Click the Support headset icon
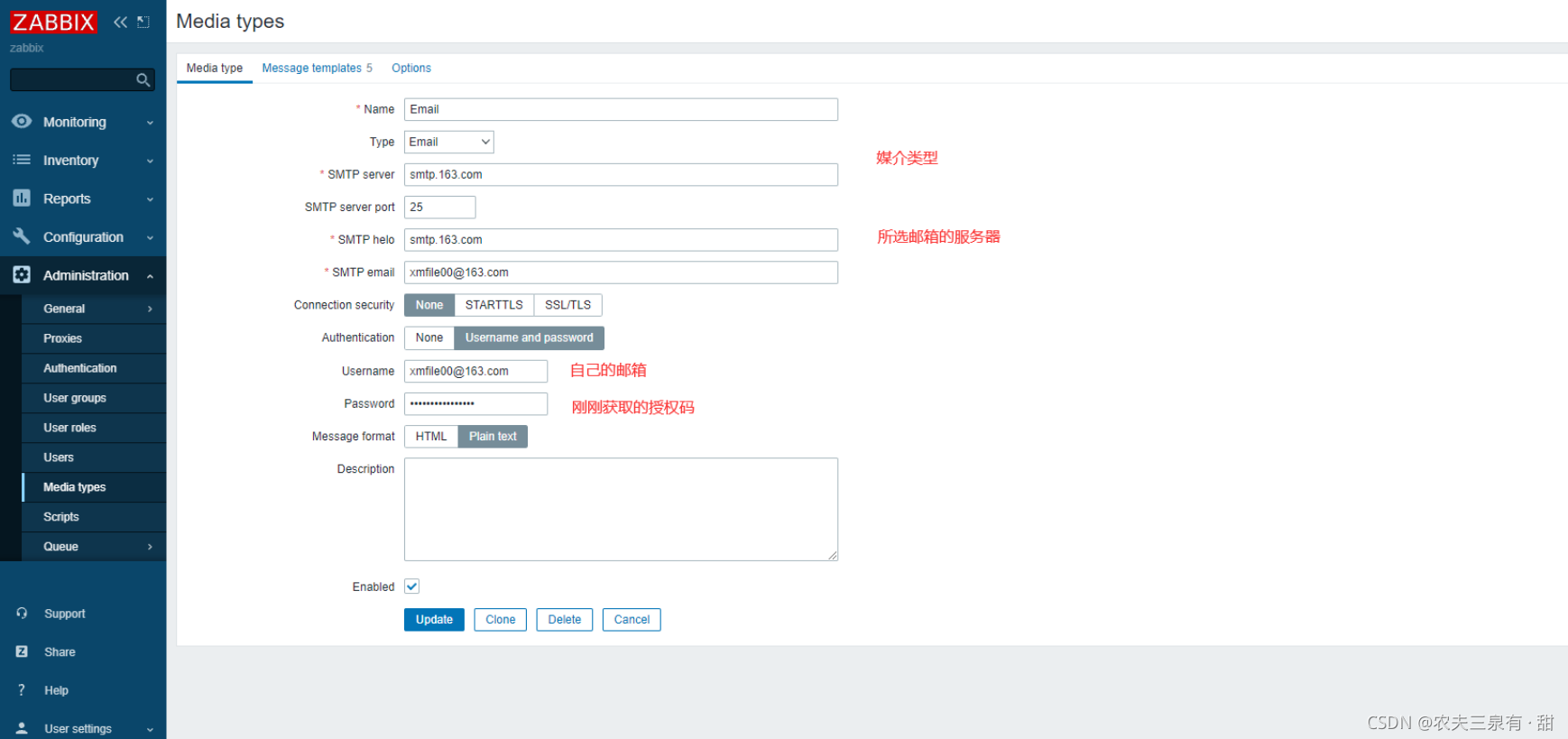Viewport: 1568px width, 739px height. (22, 613)
